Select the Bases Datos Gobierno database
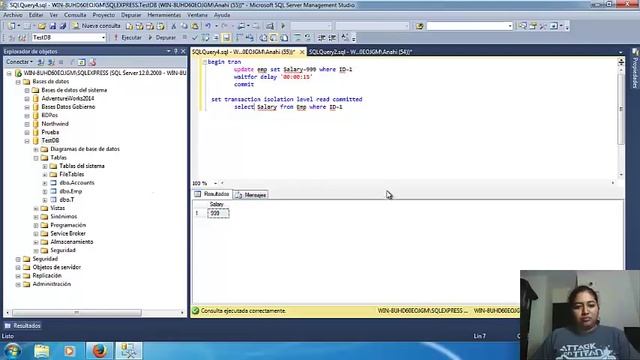Image resolution: width=640 pixels, height=360 pixels. pyautogui.click(x=68, y=107)
